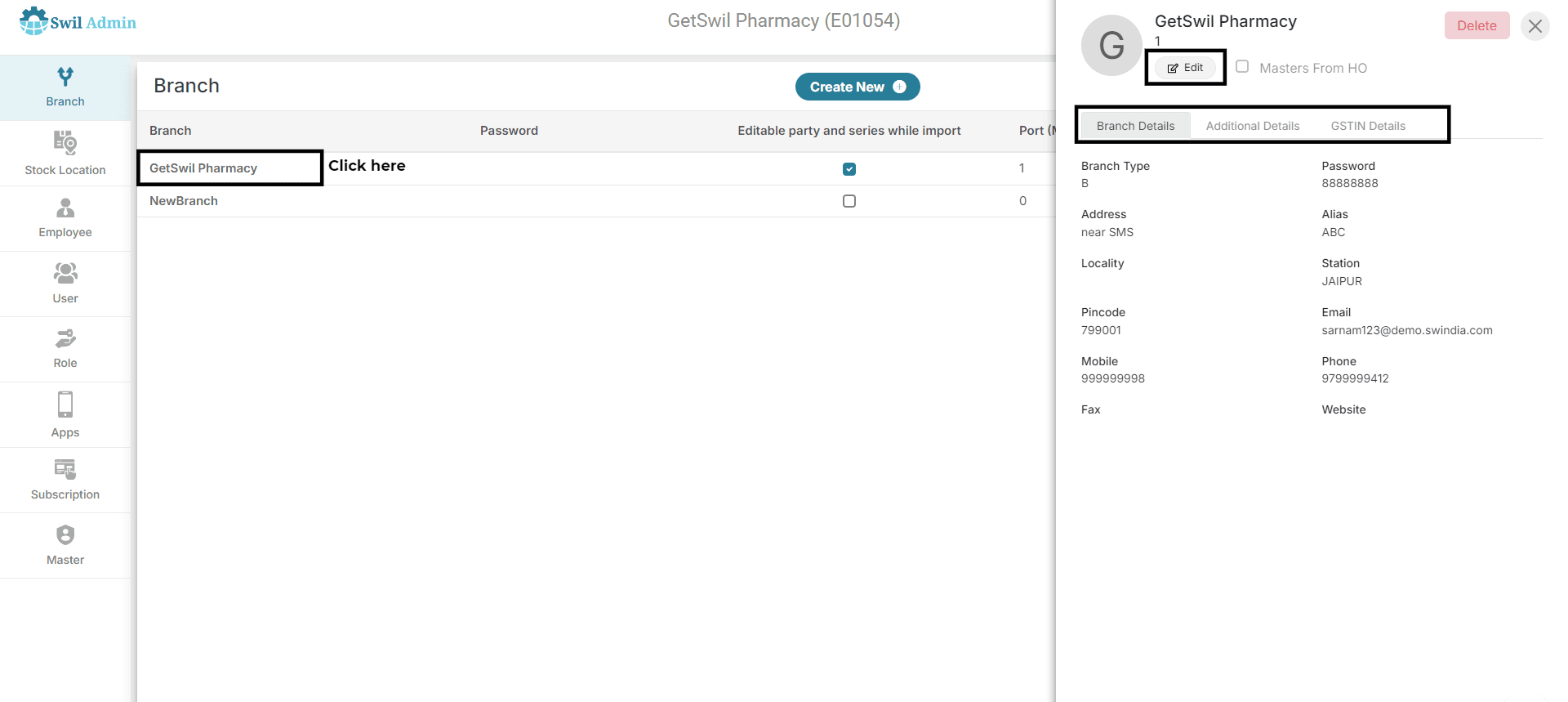Viewport: 1568px width, 702px height.
Task: Click the password value 88888888
Action: pos(1350,183)
